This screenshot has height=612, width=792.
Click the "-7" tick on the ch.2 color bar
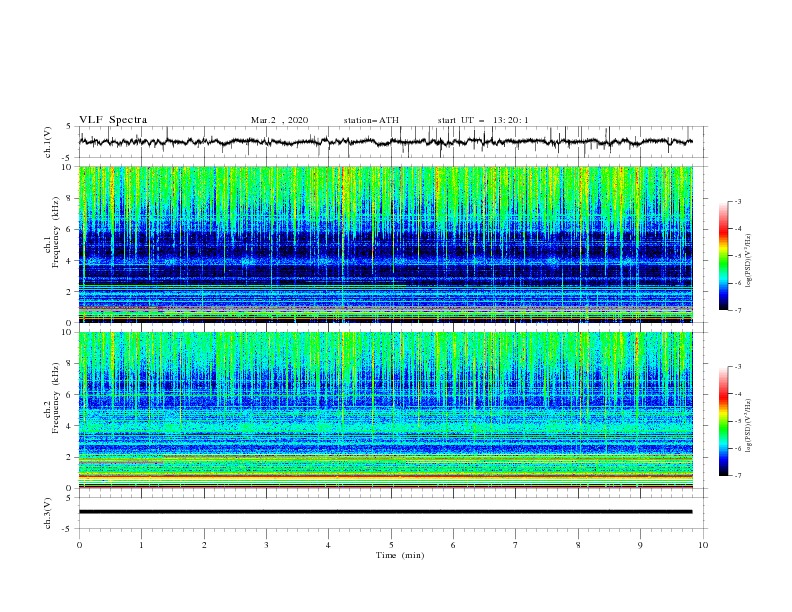click(738, 475)
